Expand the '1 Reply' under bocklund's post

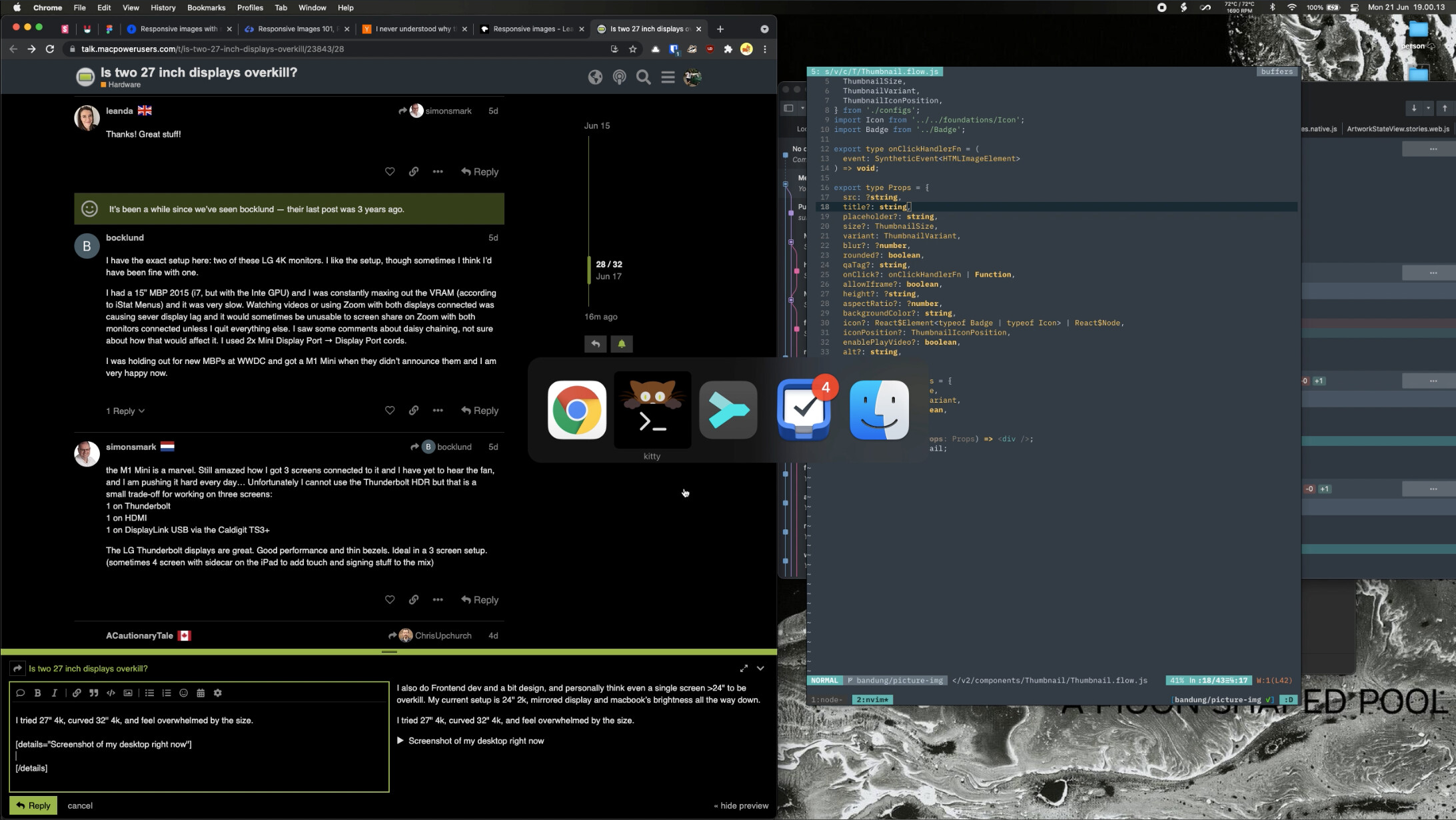coord(125,411)
